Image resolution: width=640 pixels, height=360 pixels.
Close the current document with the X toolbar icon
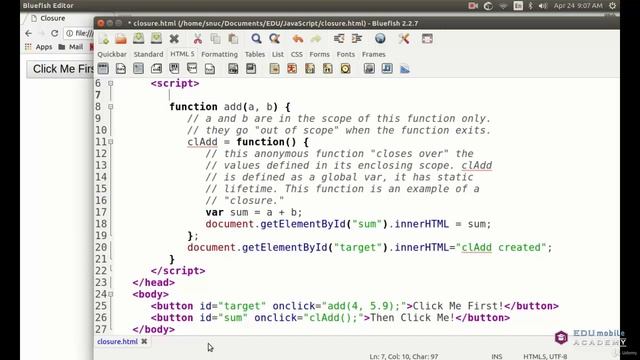[174, 39]
